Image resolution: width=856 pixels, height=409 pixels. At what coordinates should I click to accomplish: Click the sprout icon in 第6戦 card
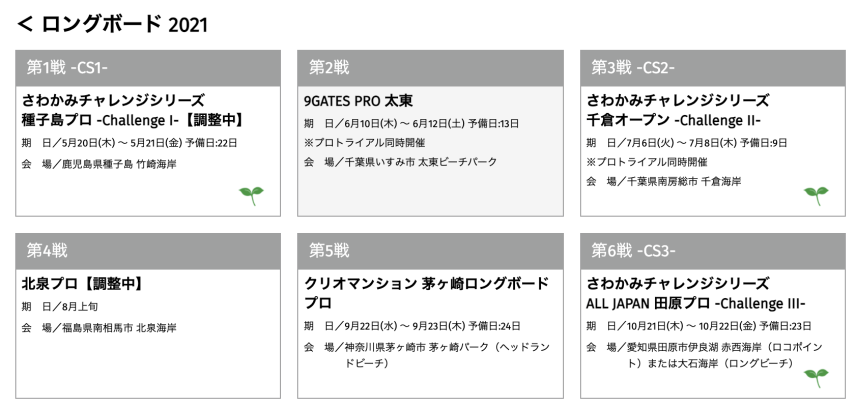tap(816, 378)
